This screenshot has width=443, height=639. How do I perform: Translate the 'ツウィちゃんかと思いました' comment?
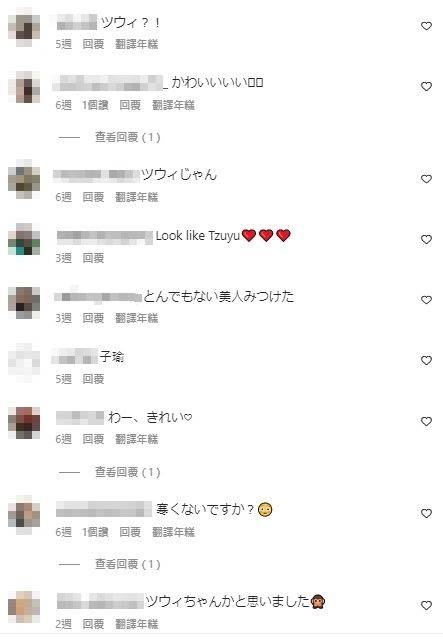(137, 624)
